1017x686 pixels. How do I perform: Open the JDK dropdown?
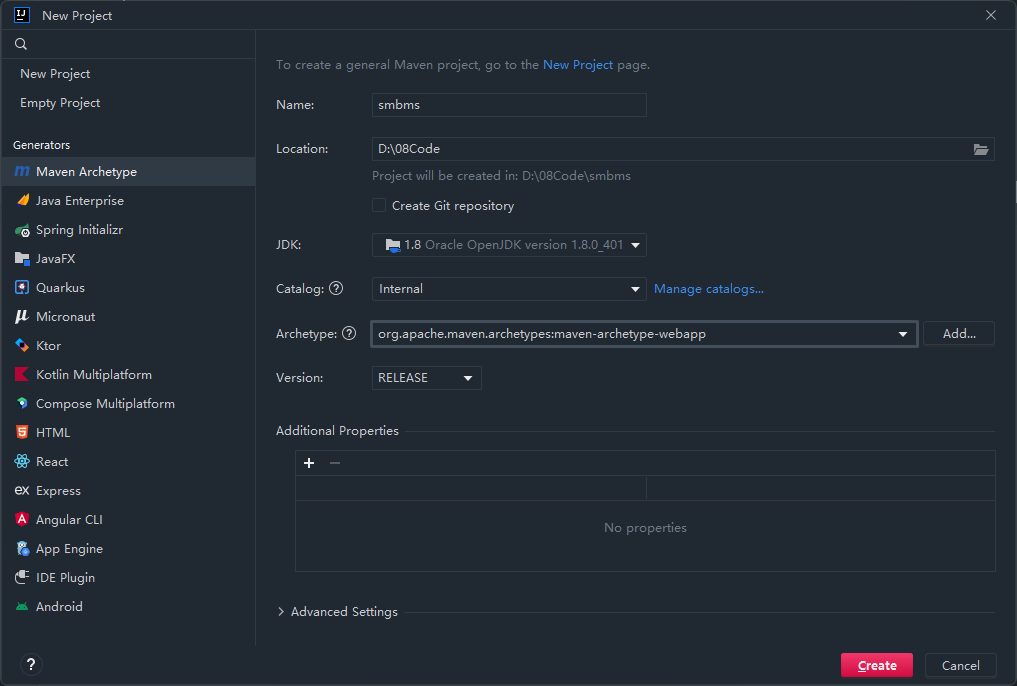[509, 245]
